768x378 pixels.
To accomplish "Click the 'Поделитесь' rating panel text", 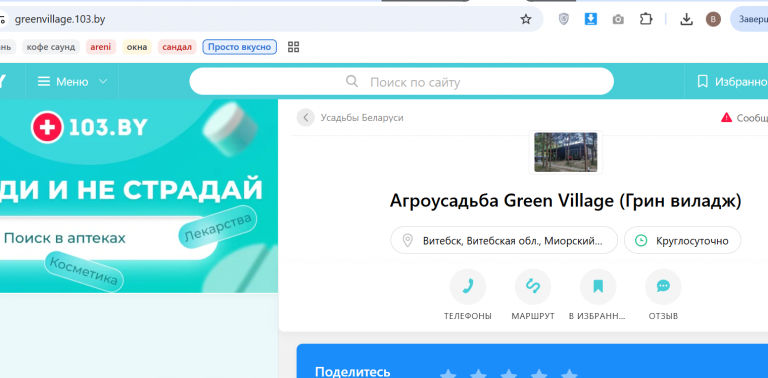I will coord(353,372).
